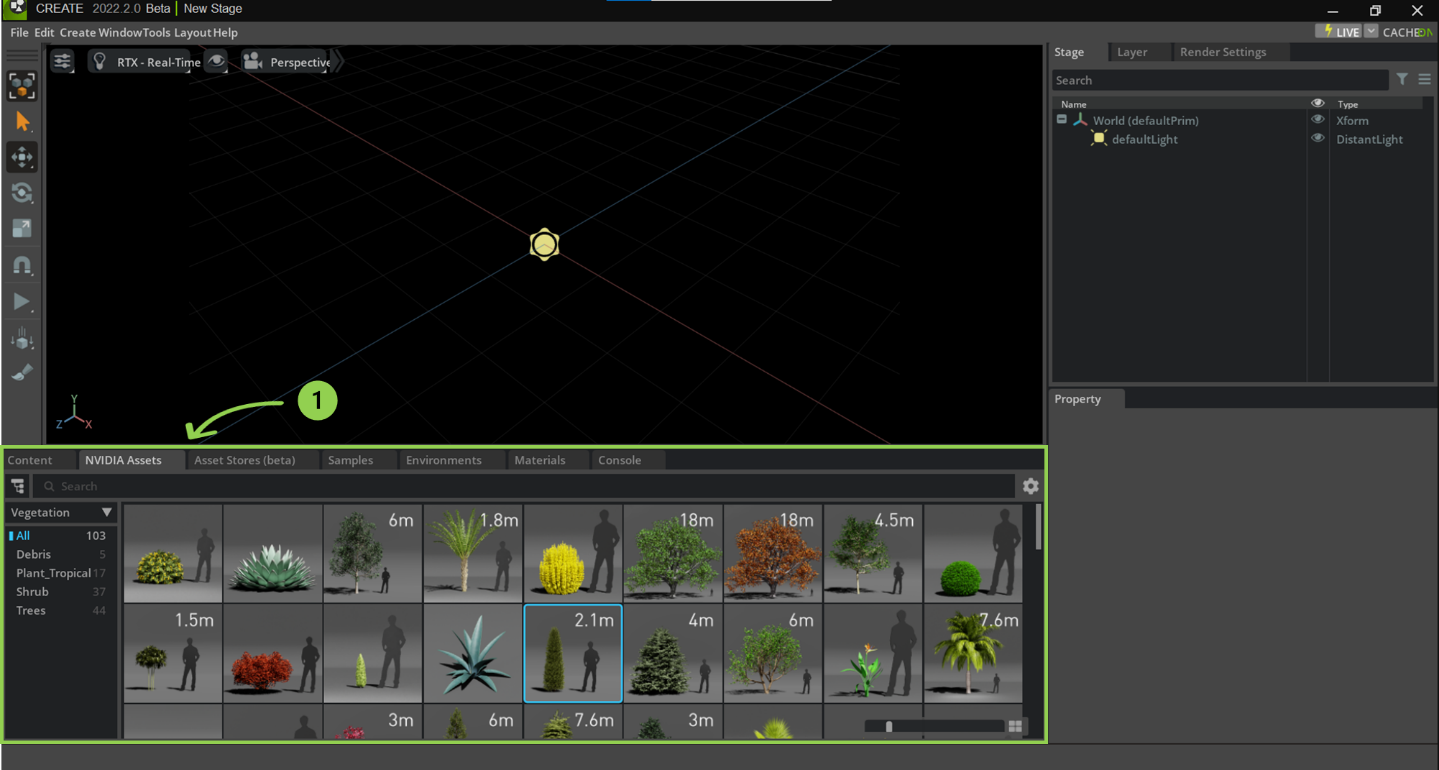Open the Create menu
This screenshot has width=1439, height=770.
coord(78,32)
